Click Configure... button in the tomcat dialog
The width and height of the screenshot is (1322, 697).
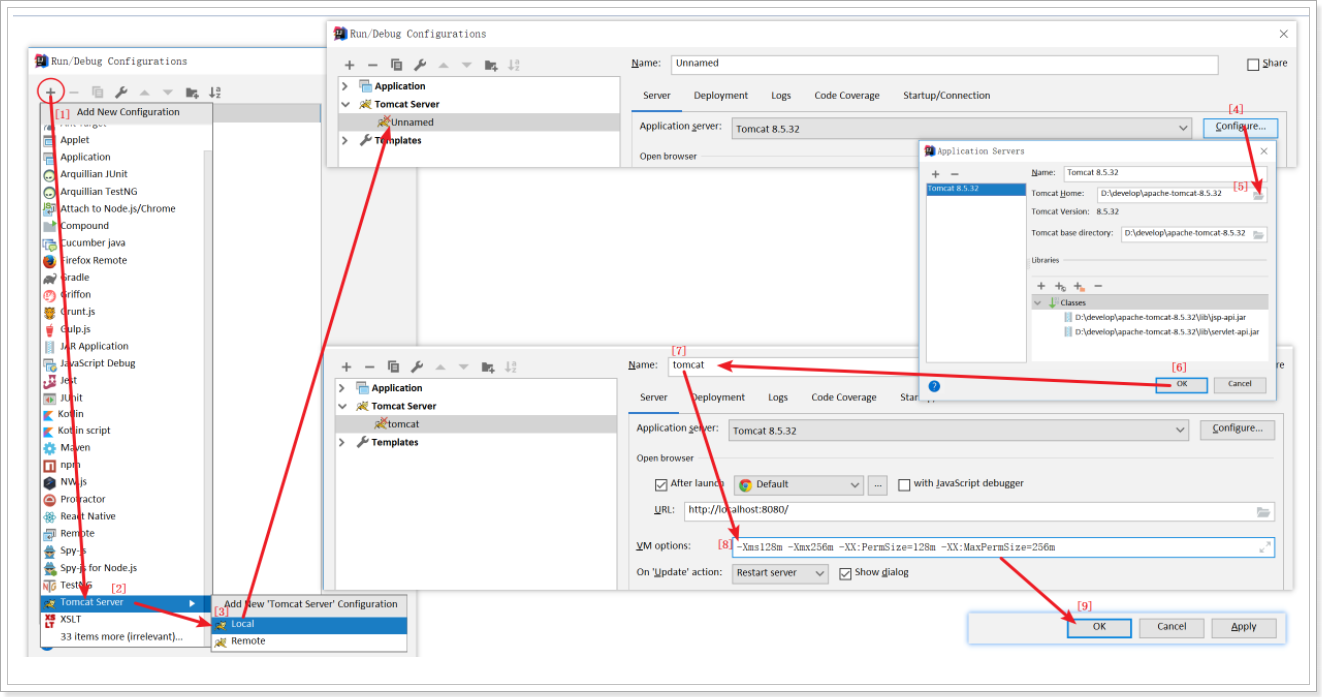1238,429
